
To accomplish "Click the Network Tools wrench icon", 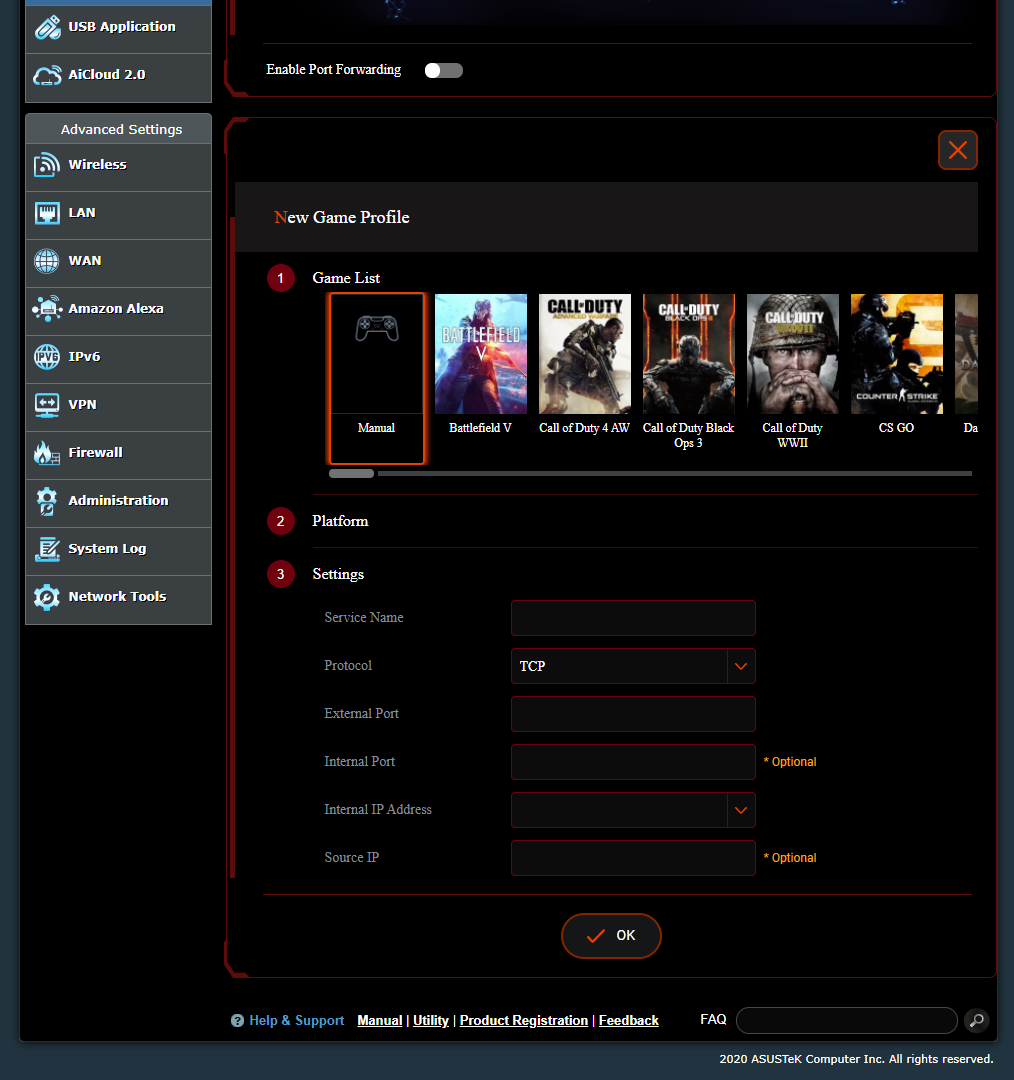I will (47, 597).
